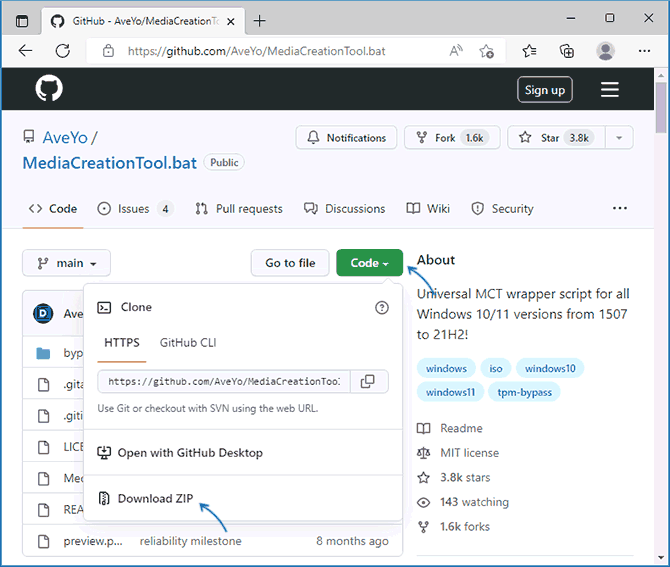
Task: Click the GitHub Octocat logo in header
Action: coord(49,89)
